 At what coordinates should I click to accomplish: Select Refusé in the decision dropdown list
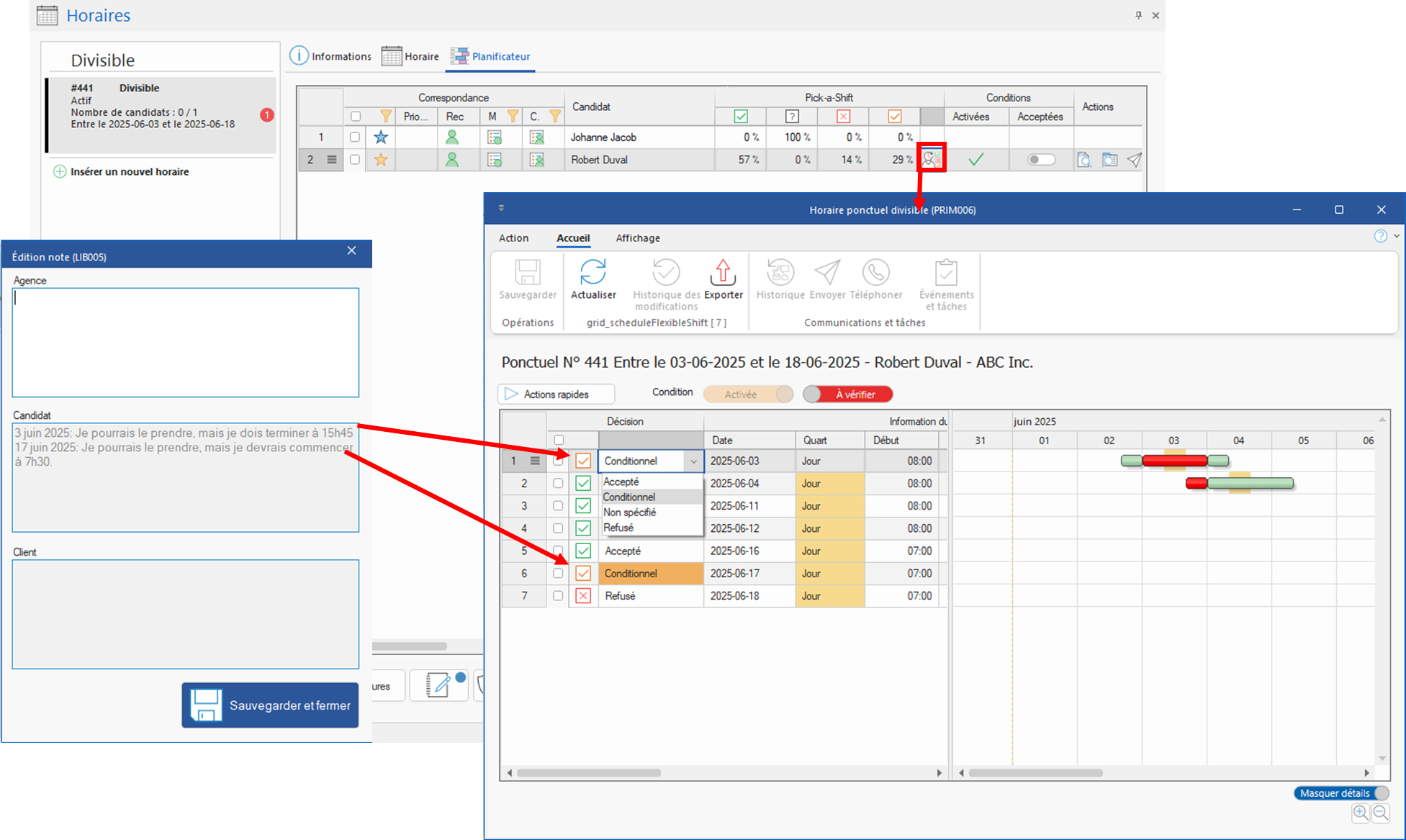(x=618, y=528)
